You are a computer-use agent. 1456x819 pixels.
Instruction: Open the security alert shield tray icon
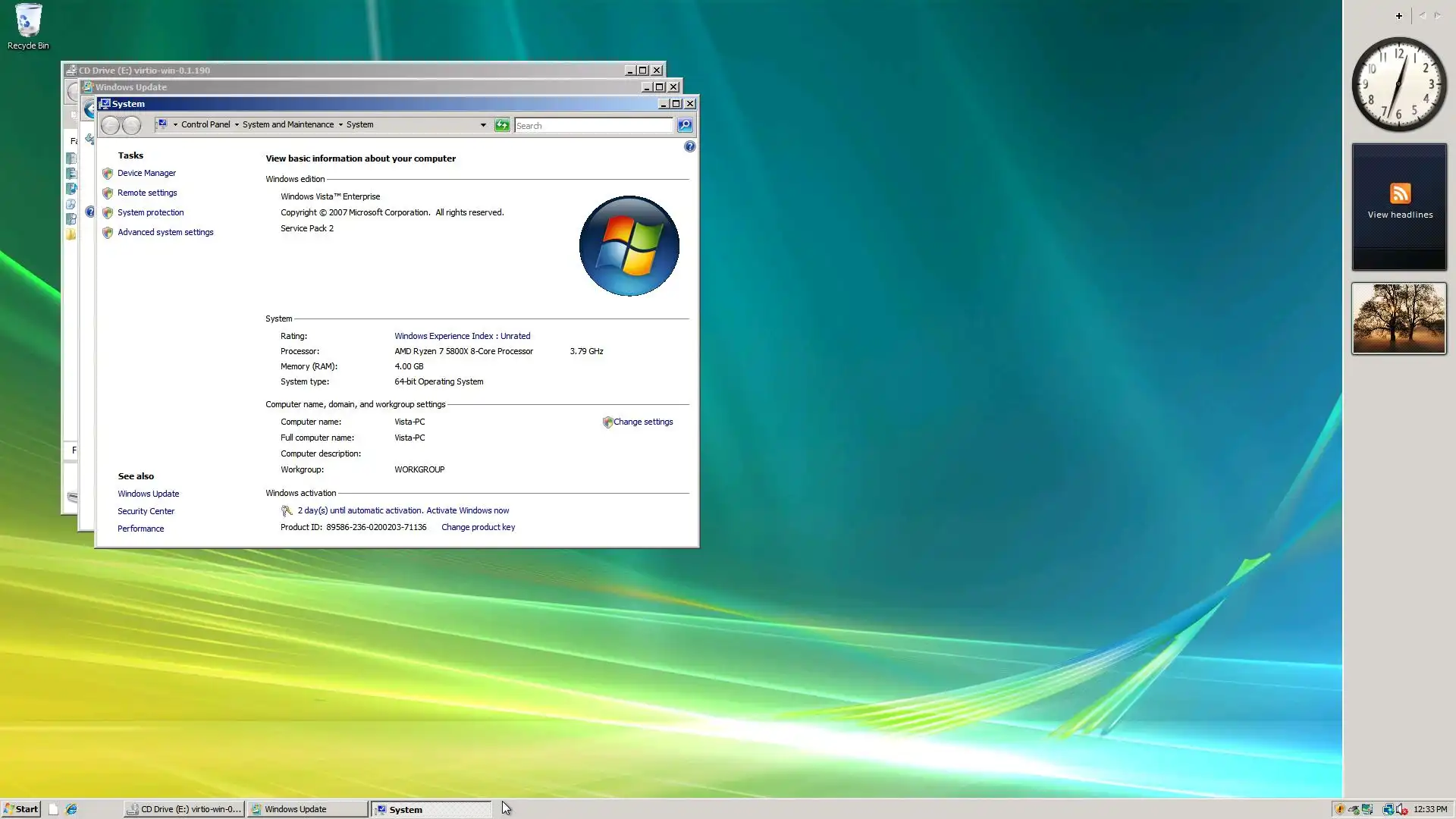pos(1340,809)
